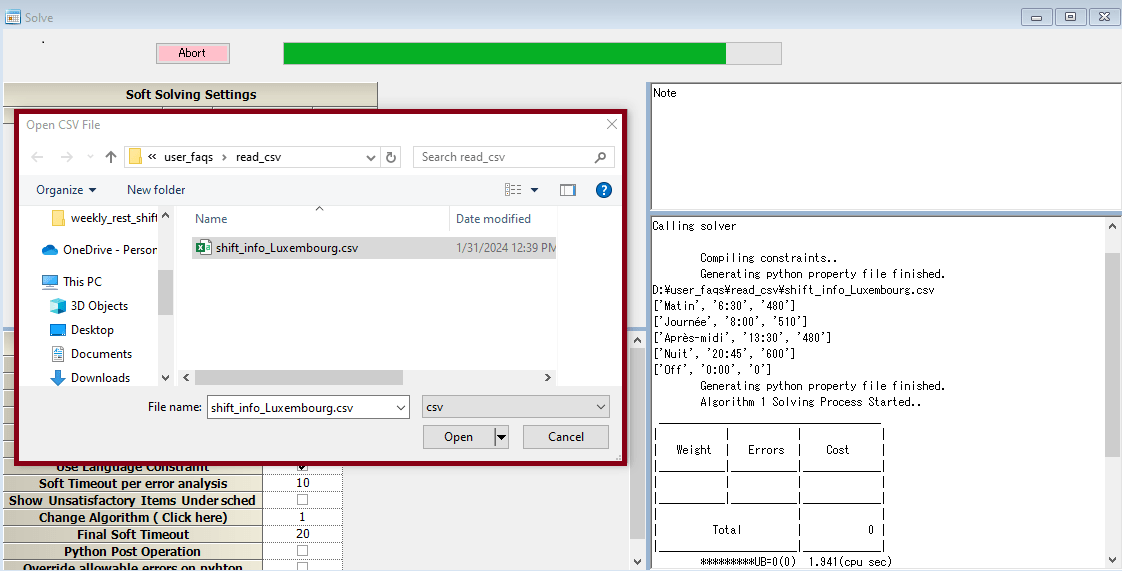Open dialog help question mark

coord(604,190)
